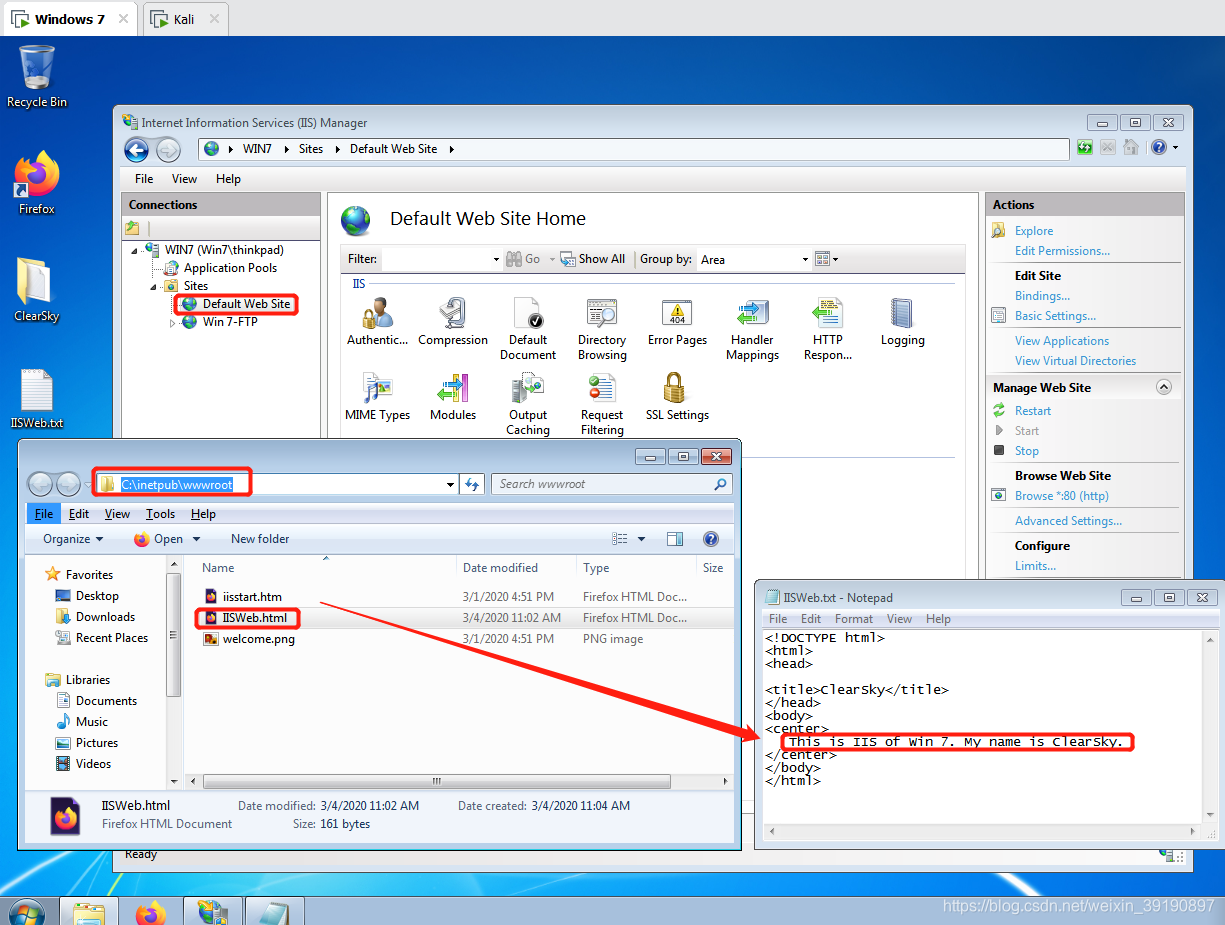The width and height of the screenshot is (1225, 925).
Task: Collapse the Sites tree node
Action: click(153, 286)
